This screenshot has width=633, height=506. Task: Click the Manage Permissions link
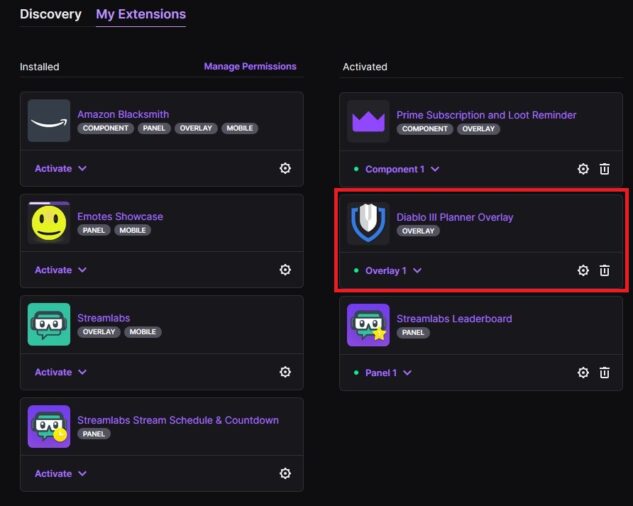coord(250,66)
